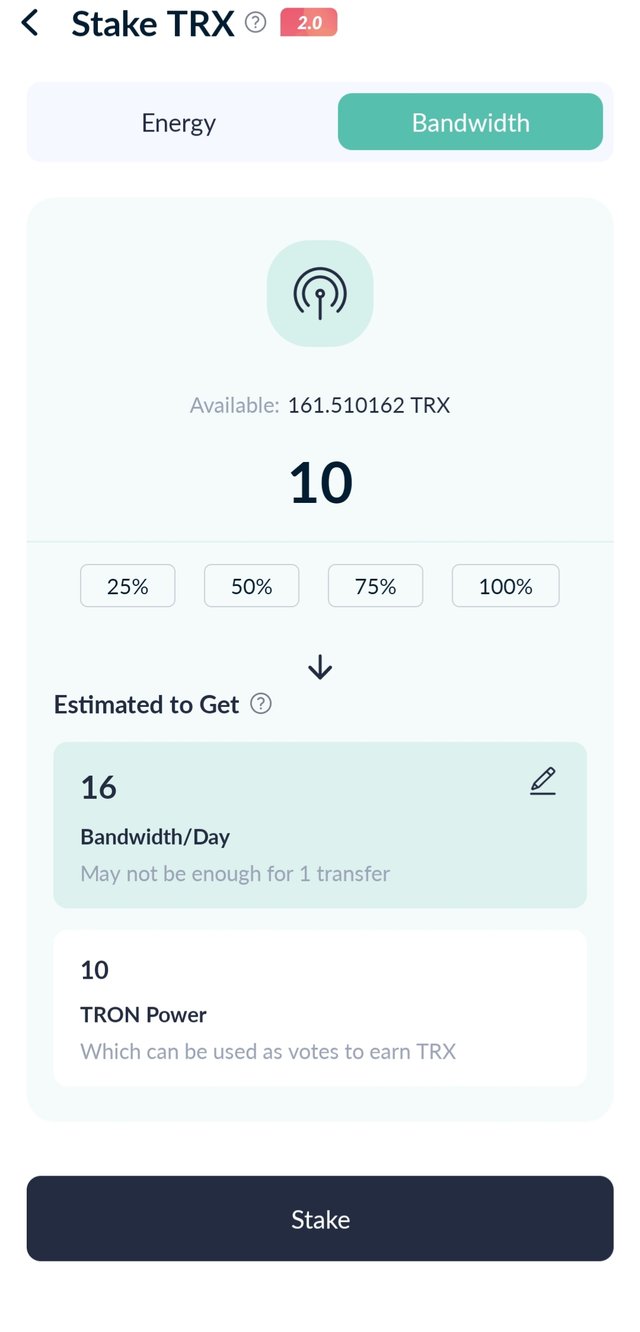Open the Stake TRX help question mark
Screen dimensions: 640x1332
[x=256, y=23]
